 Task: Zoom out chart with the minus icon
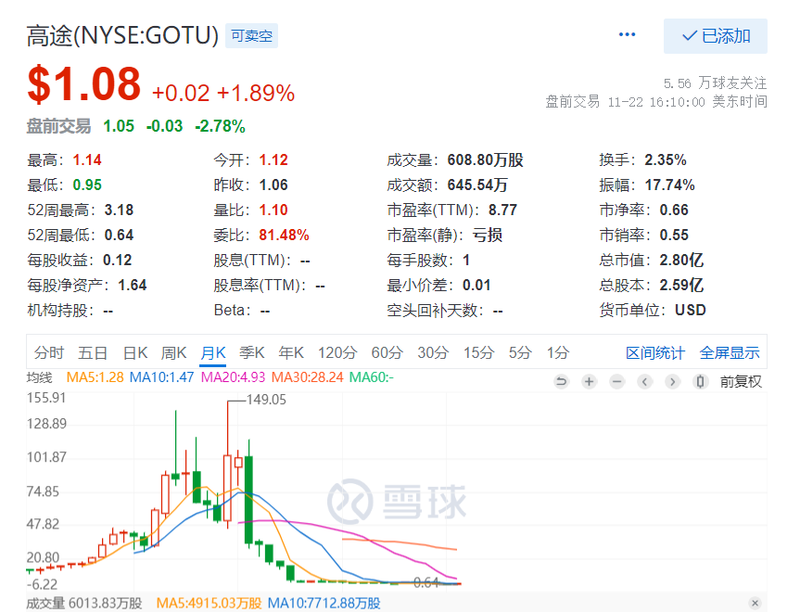pyautogui.click(x=617, y=381)
